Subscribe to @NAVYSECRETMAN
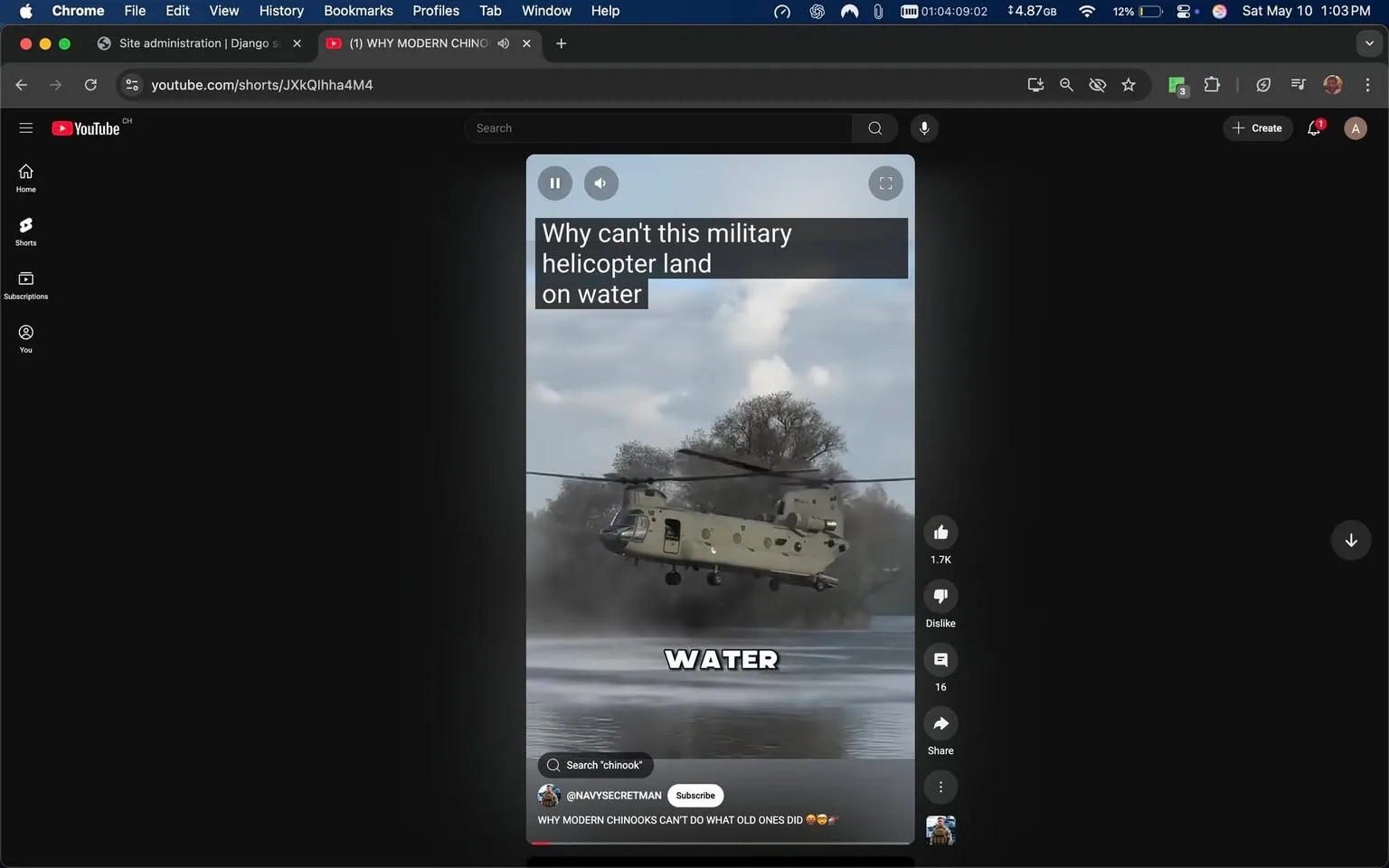1389x868 pixels. 694,795
